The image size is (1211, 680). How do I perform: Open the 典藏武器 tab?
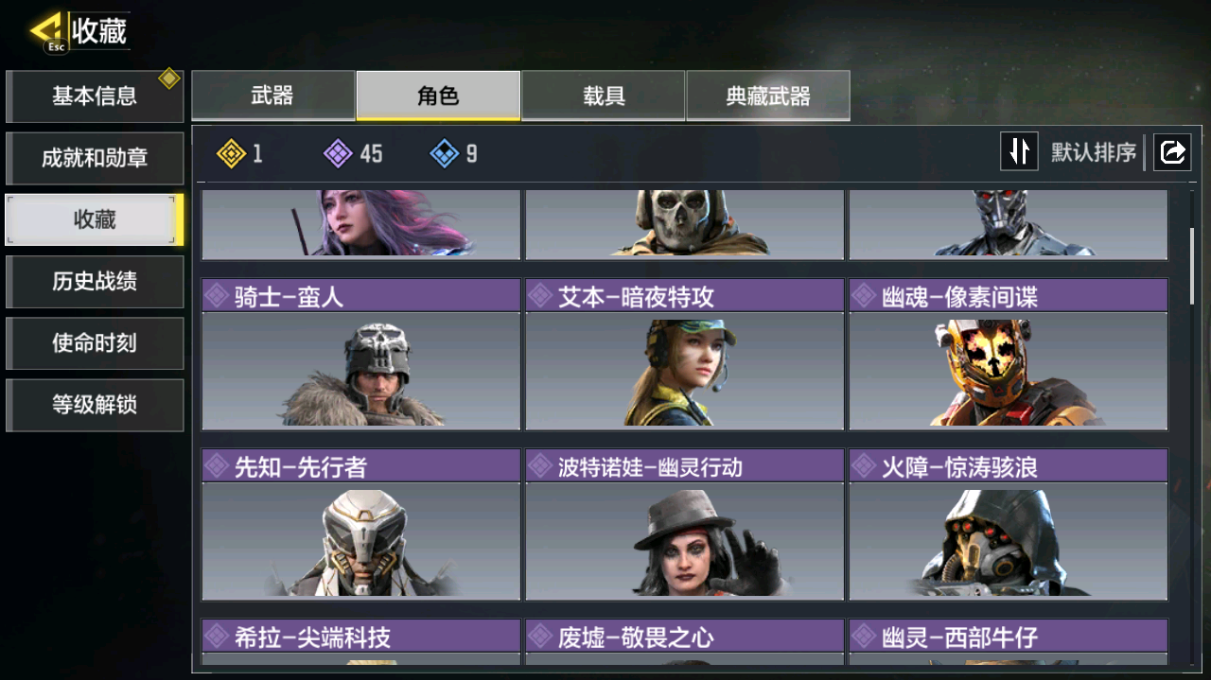click(x=768, y=96)
